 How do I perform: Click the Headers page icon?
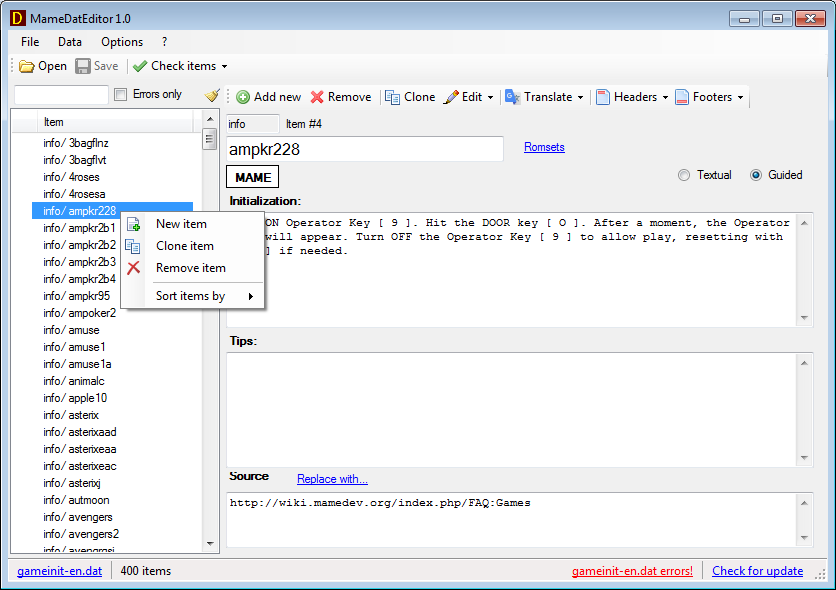[x=603, y=97]
